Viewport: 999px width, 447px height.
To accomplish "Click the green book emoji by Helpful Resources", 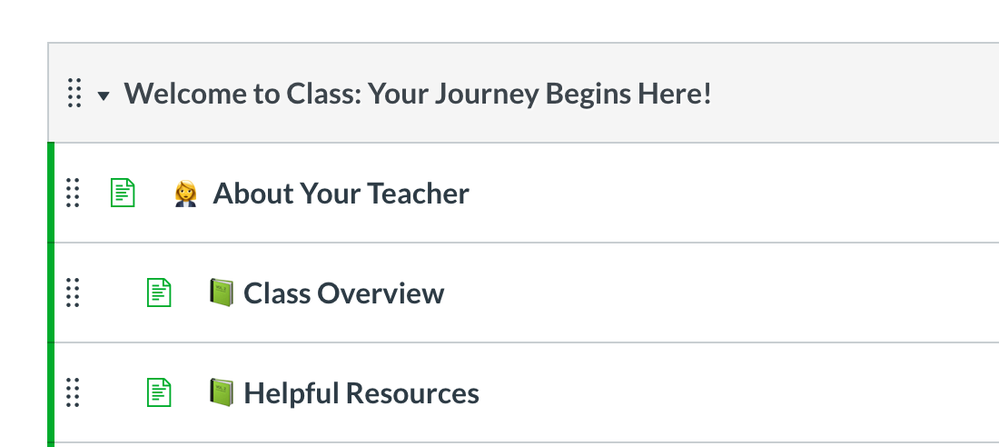I will [221, 392].
